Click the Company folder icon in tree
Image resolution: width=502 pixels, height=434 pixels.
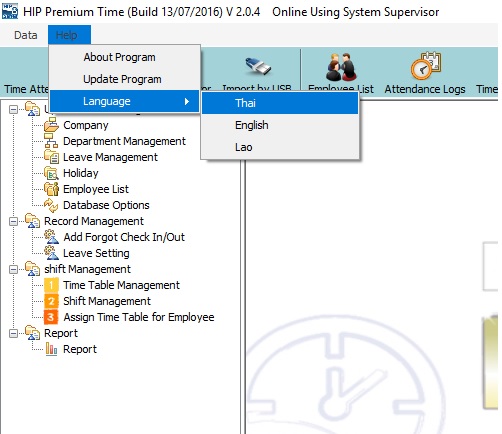click(x=51, y=125)
